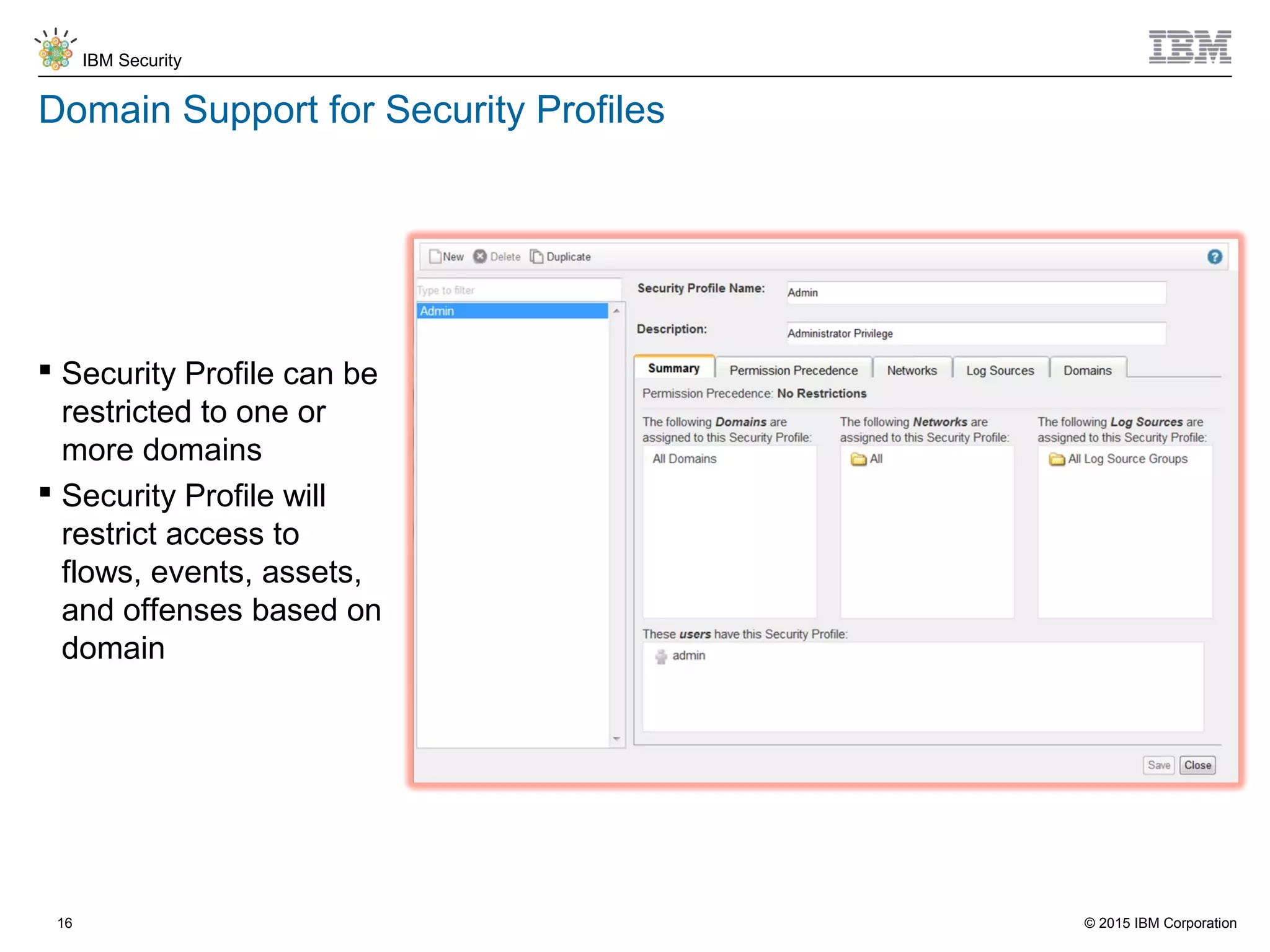Select the All Log Source Groups folder icon
This screenshot has height=952, width=1270.
coord(1057,459)
